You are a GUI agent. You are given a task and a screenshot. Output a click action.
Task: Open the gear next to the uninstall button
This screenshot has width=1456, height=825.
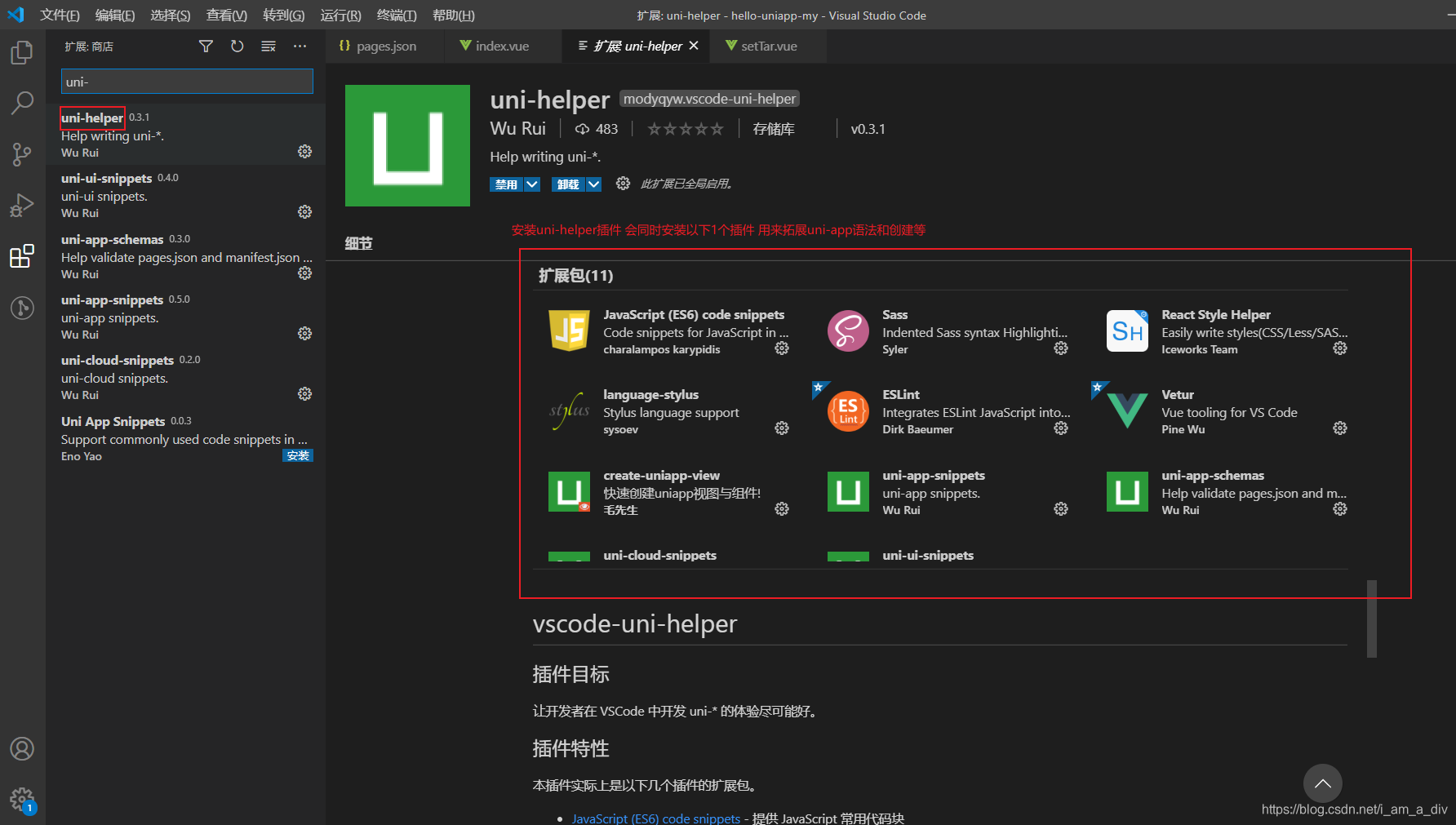[623, 184]
